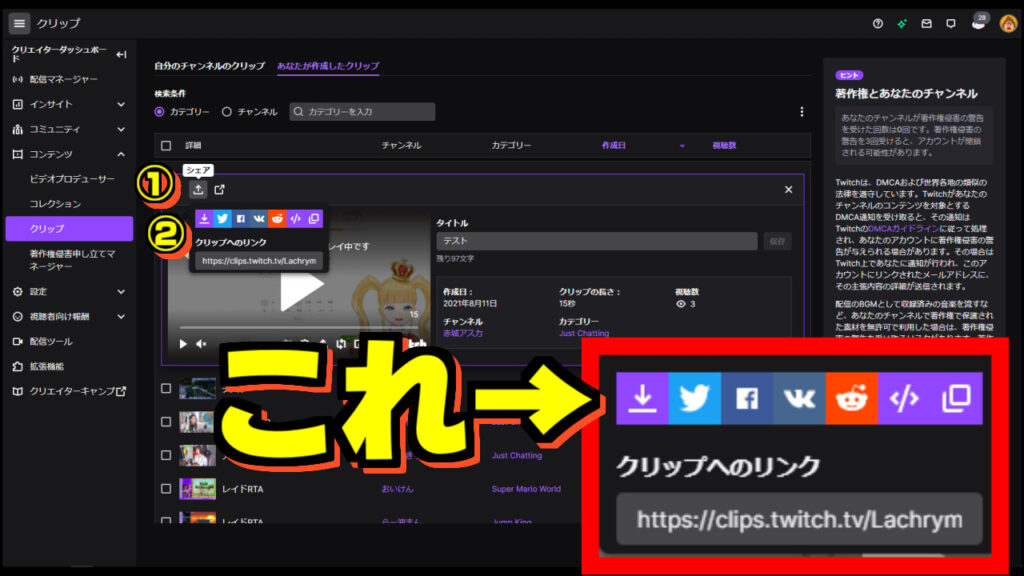This screenshot has width=1024, height=576.
Task: Toggle sort arrow beside 作成日 column
Action: pyautogui.click(x=682, y=146)
